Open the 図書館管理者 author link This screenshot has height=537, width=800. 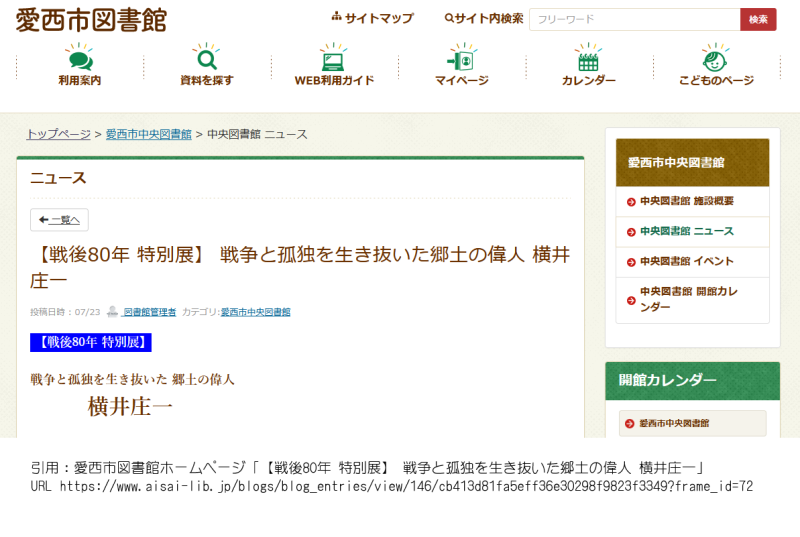point(149,312)
